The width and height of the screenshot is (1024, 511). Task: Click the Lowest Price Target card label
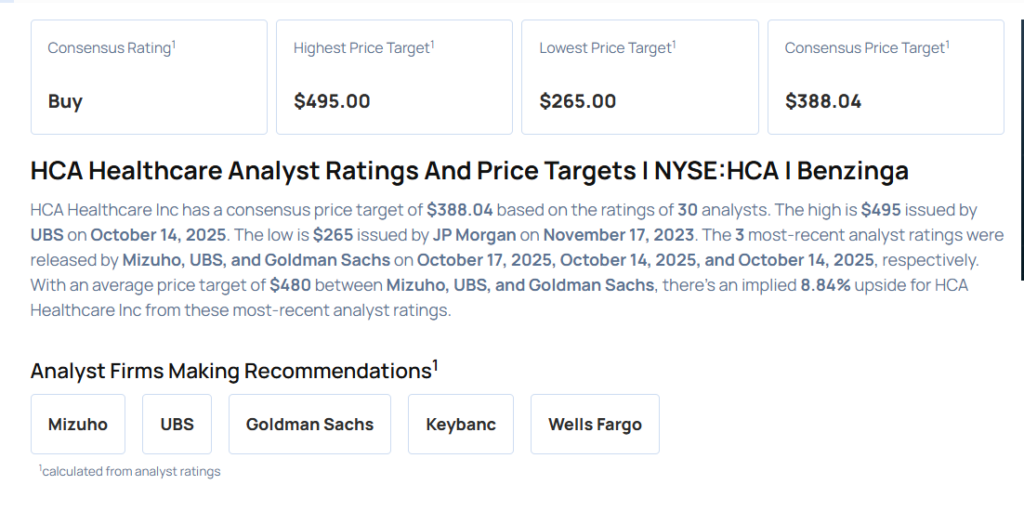point(607,48)
